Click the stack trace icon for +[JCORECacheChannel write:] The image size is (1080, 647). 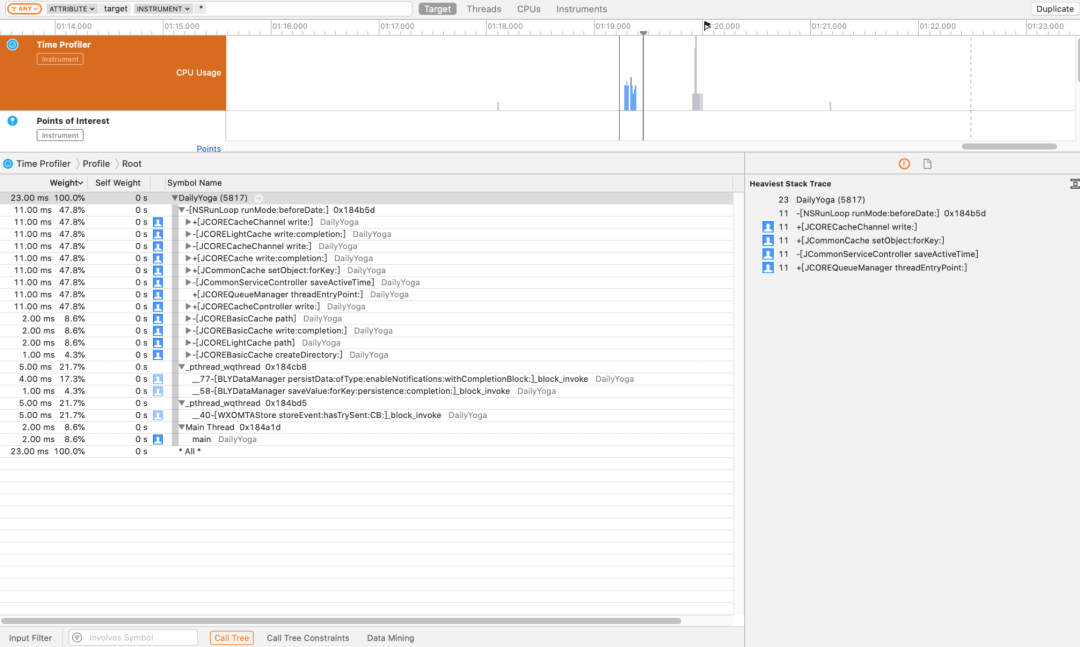768,227
